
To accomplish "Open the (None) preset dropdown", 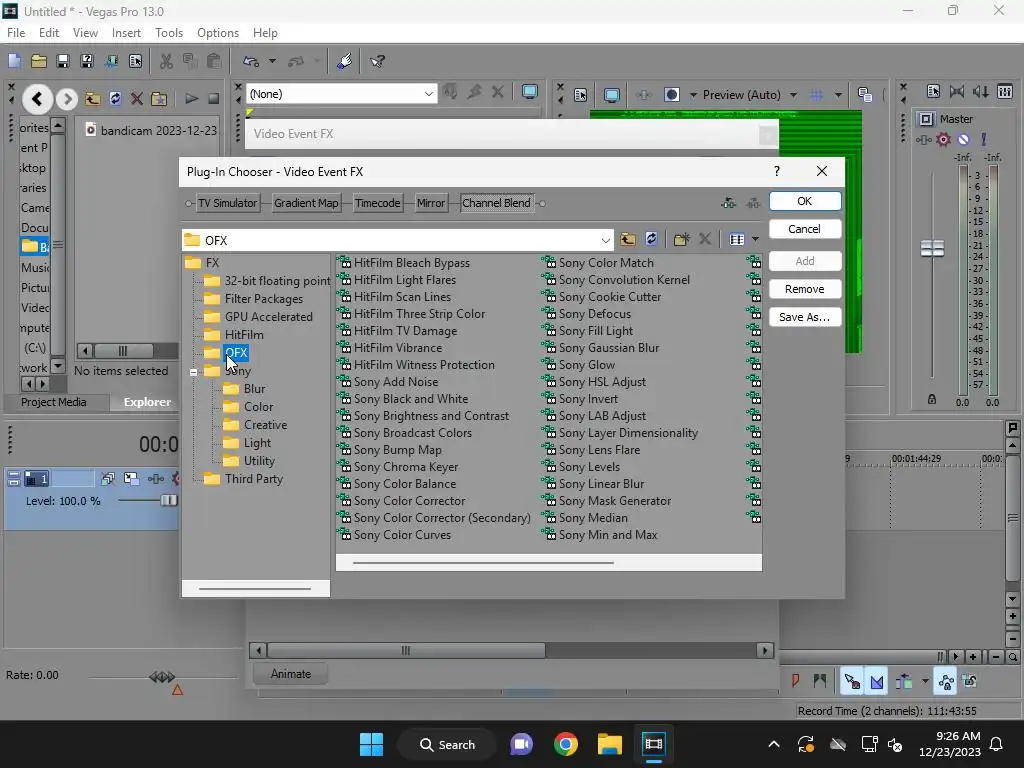I will [428, 94].
